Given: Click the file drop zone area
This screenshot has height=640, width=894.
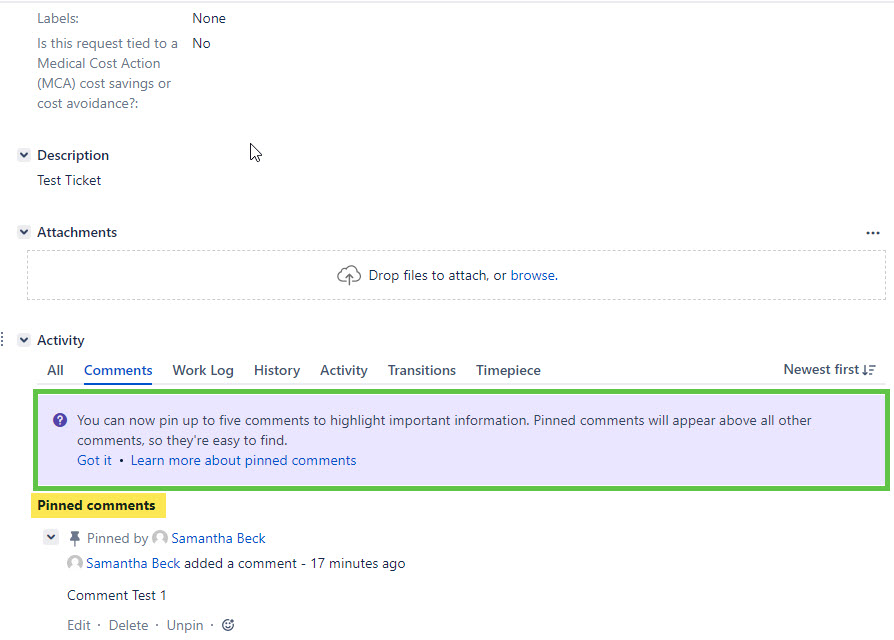Looking at the screenshot, I should point(456,275).
